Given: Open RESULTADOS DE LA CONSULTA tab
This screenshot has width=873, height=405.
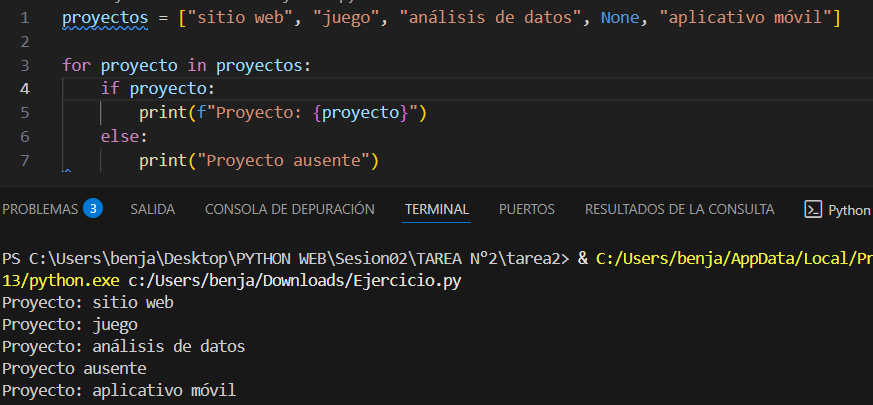Looking at the screenshot, I should pyautogui.click(x=679, y=209).
